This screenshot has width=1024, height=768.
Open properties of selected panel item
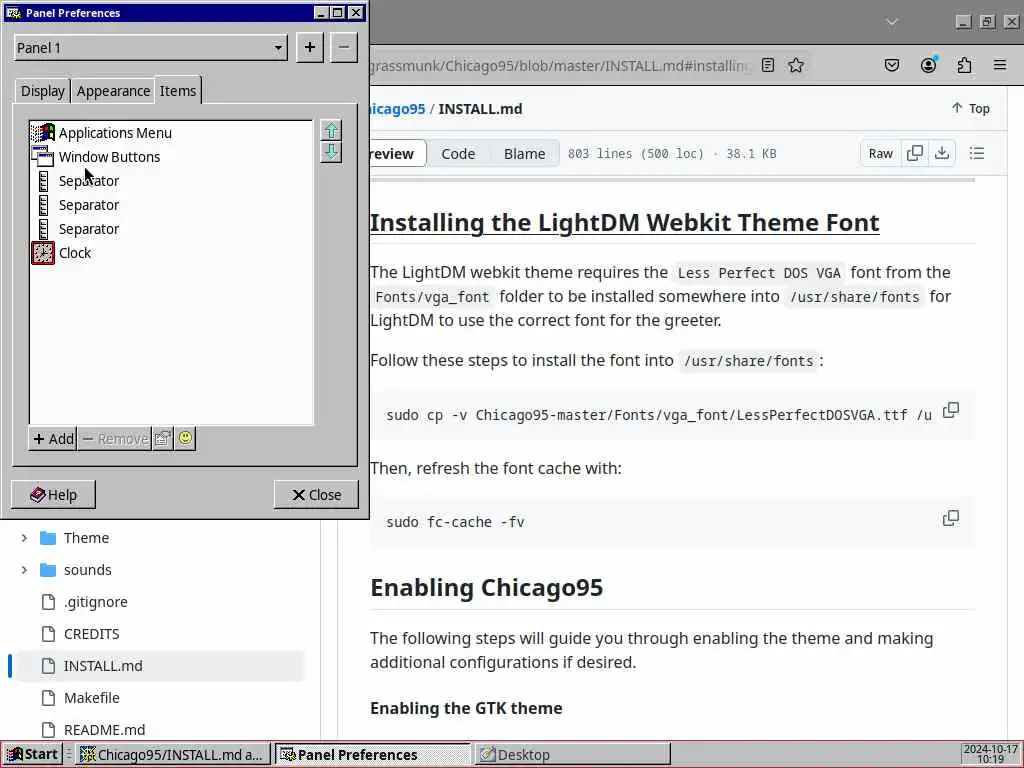tap(163, 439)
